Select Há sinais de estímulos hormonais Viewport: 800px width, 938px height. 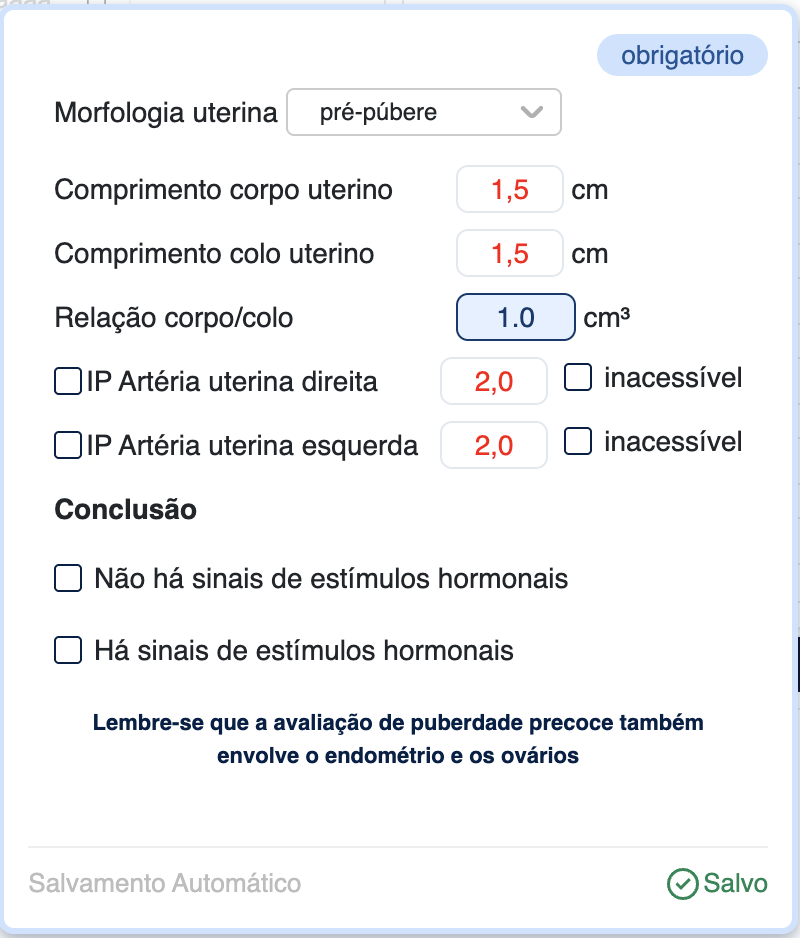(x=68, y=651)
